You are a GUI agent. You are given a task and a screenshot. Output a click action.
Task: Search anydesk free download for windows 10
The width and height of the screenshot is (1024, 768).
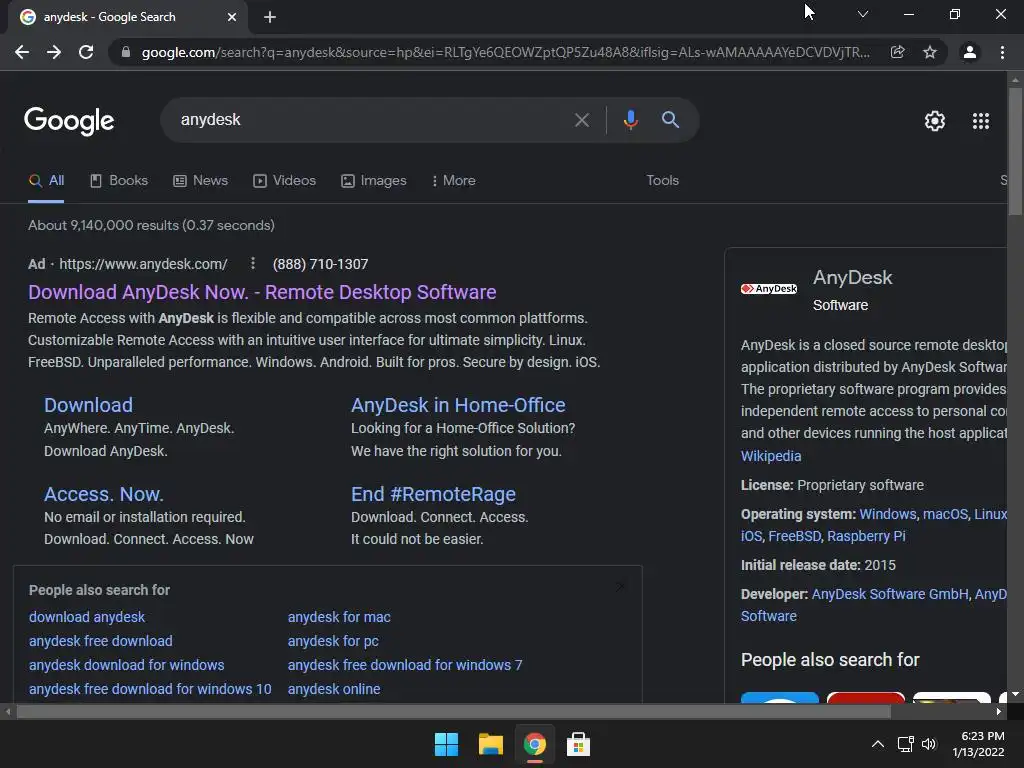click(x=150, y=689)
